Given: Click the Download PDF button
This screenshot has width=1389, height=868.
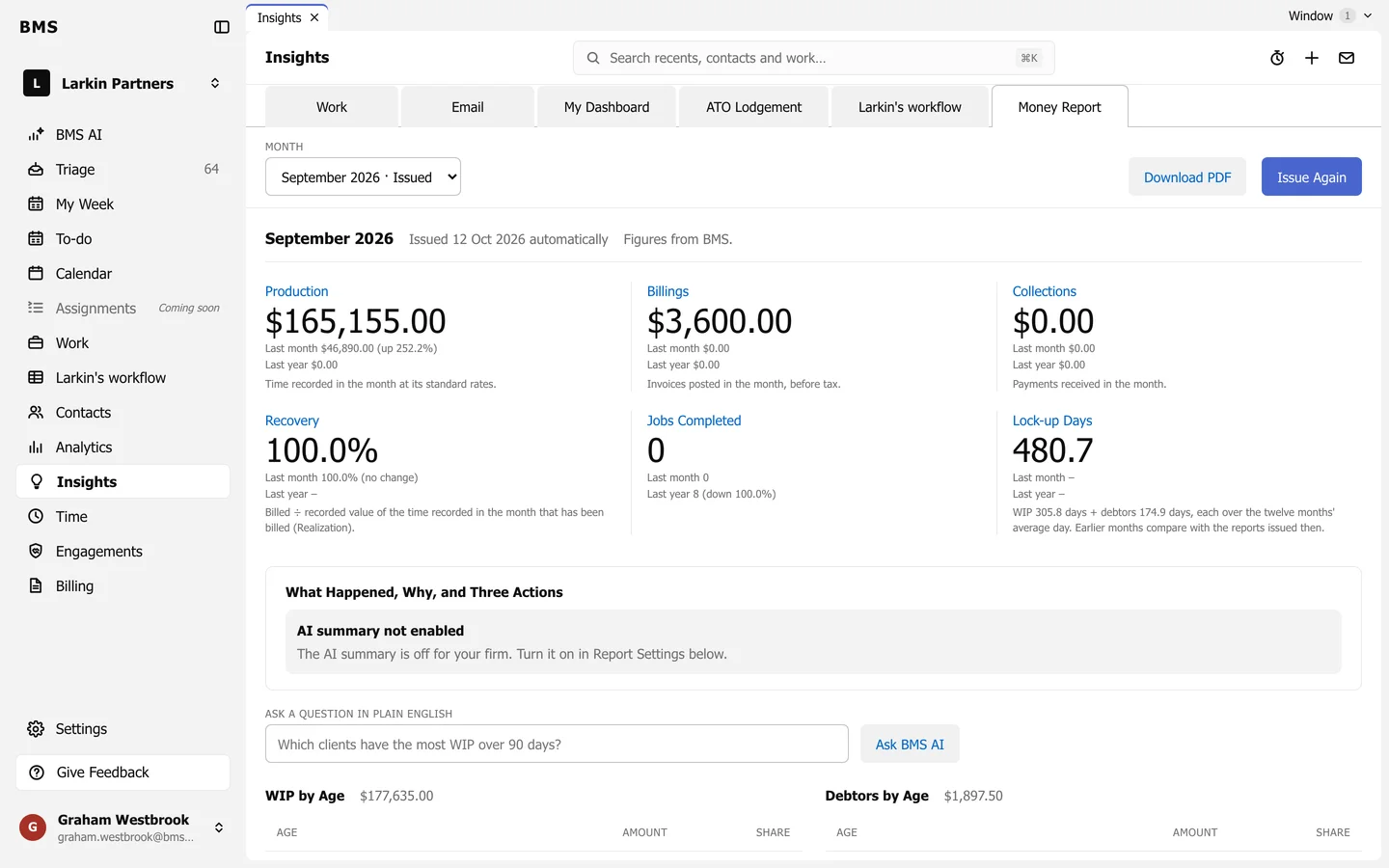Looking at the screenshot, I should click(x=1187, y=176).
